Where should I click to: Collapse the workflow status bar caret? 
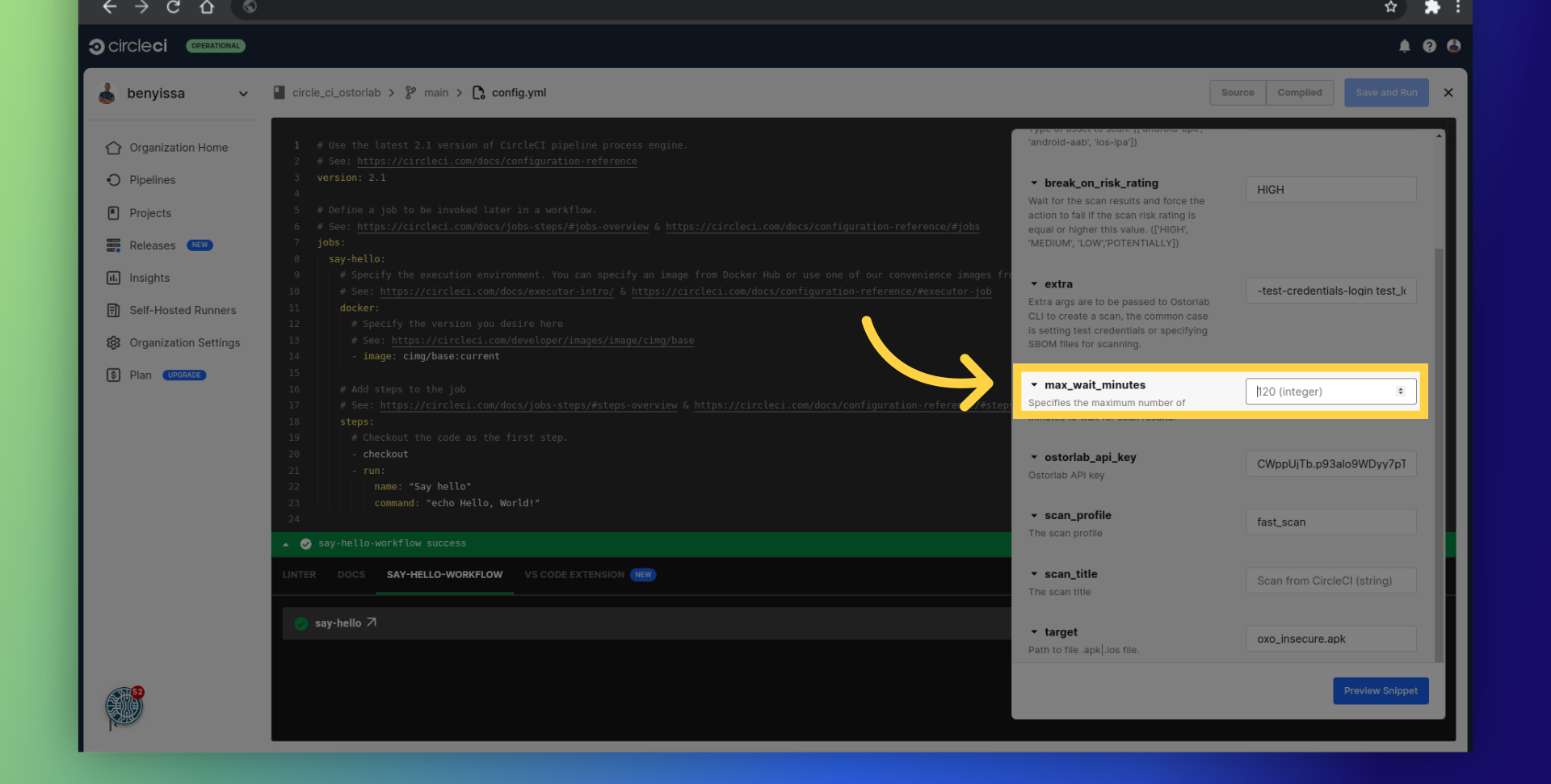(286, 544)
